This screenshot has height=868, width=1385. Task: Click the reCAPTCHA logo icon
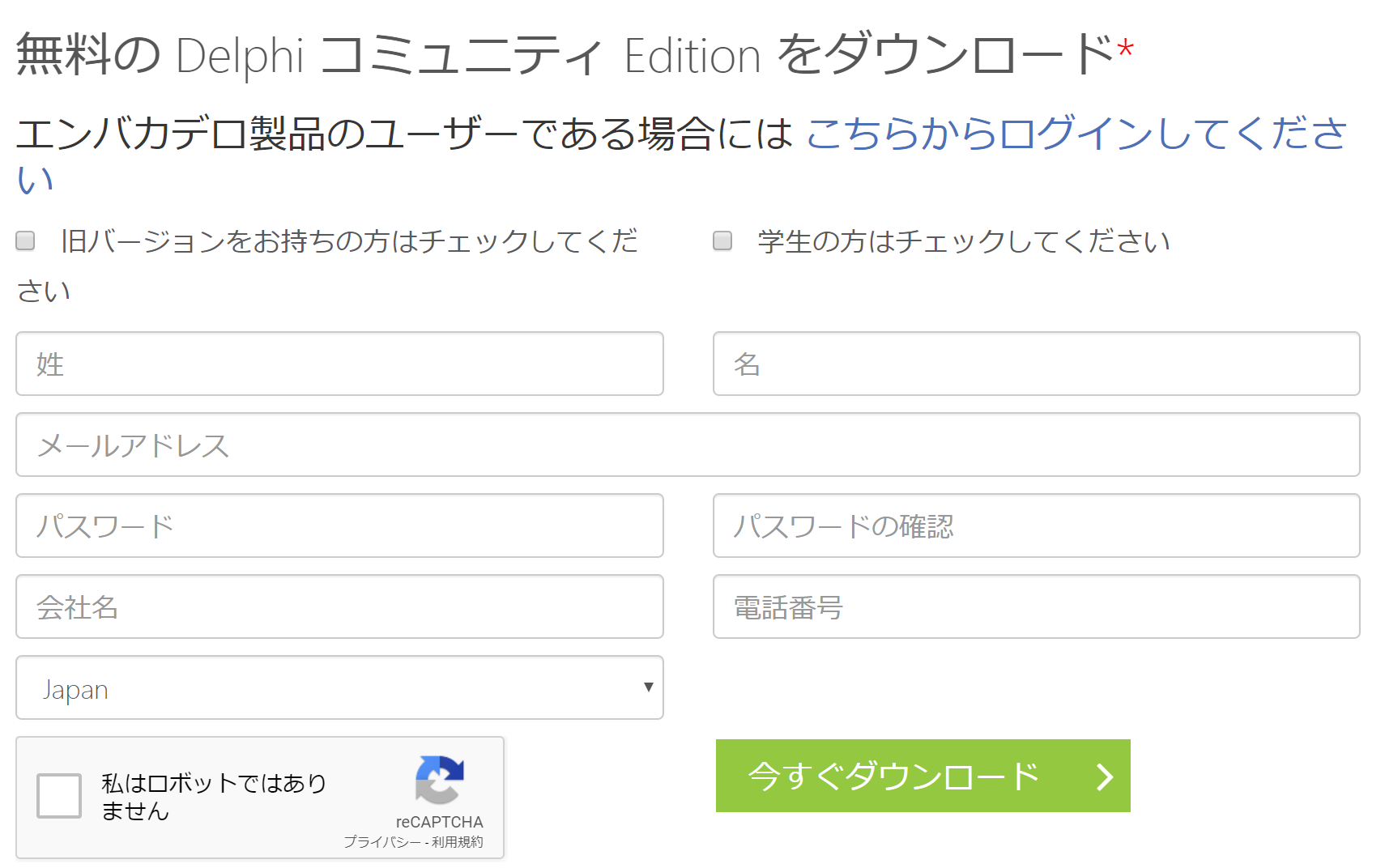440,780
